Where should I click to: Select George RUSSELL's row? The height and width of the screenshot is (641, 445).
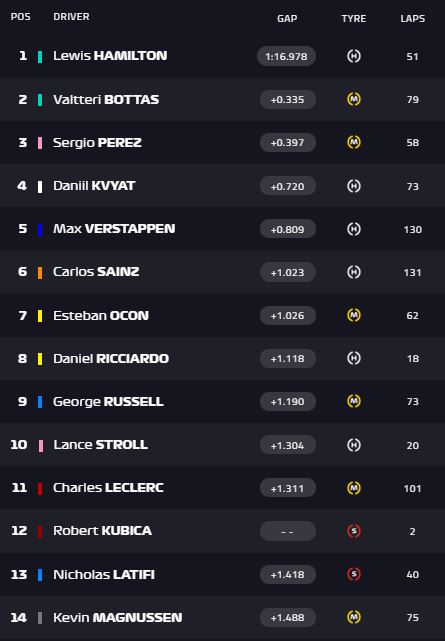(x=222, y=401)
